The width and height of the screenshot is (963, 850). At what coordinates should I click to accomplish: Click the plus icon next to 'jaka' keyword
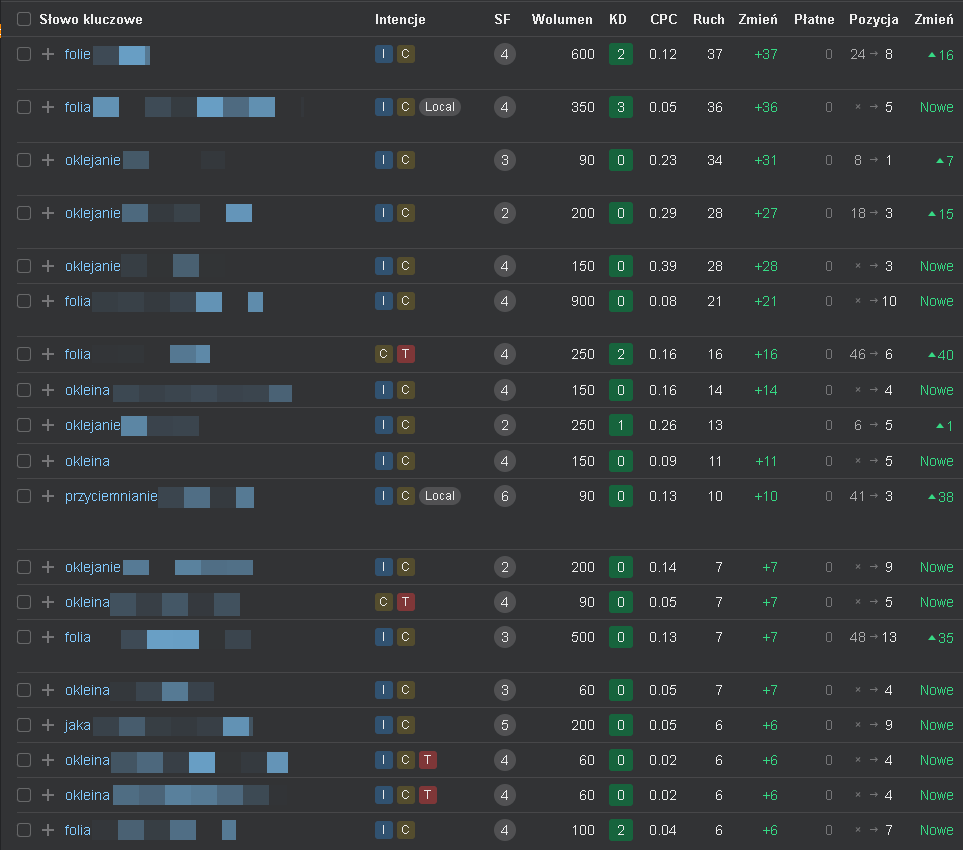coord(48,725)
